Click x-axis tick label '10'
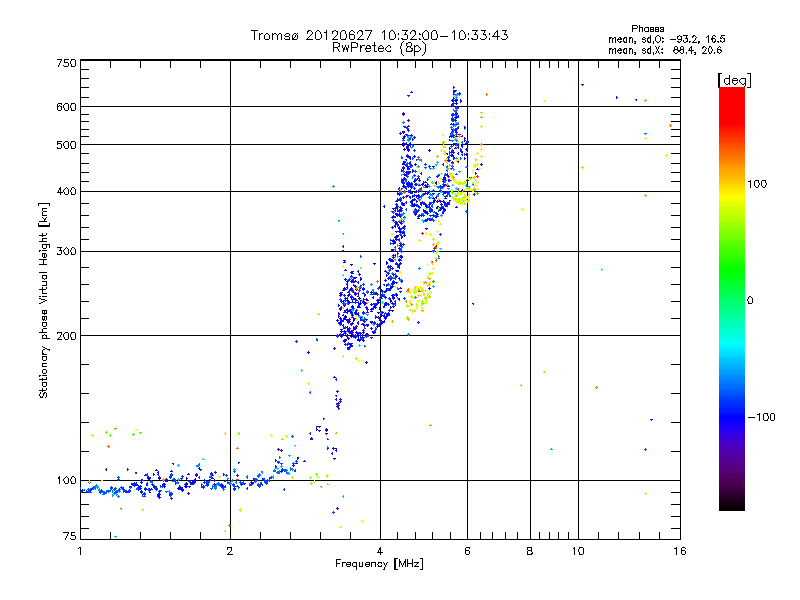 coord(578,551)
